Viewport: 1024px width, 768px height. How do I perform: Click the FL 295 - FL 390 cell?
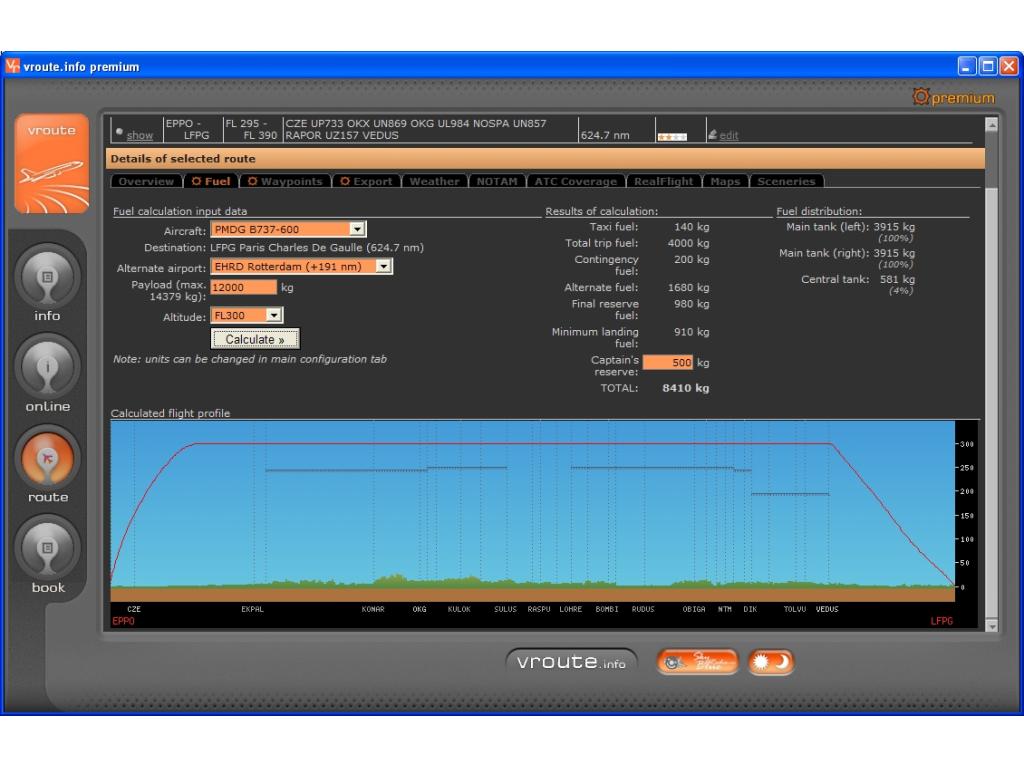click(252, 129)
